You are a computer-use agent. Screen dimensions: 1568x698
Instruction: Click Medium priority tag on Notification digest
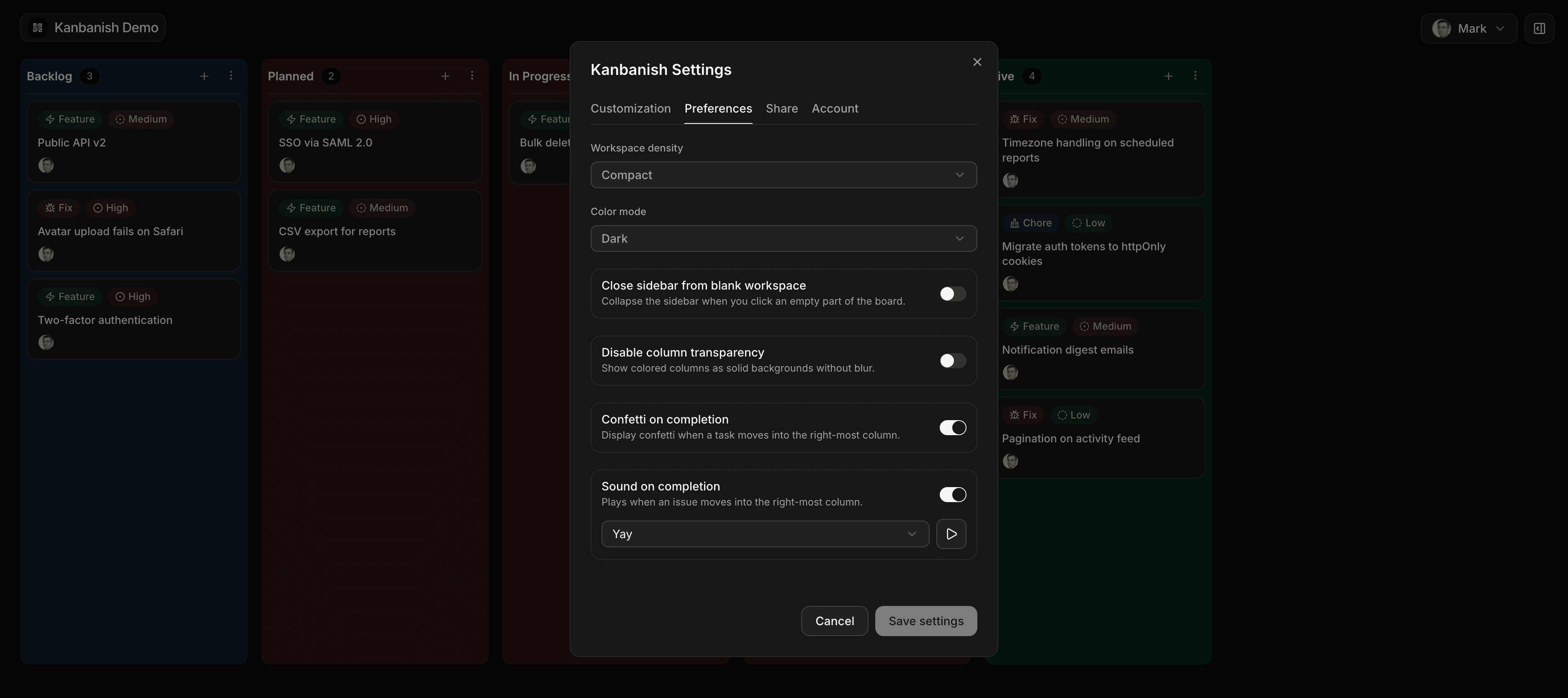[1105, 326]
